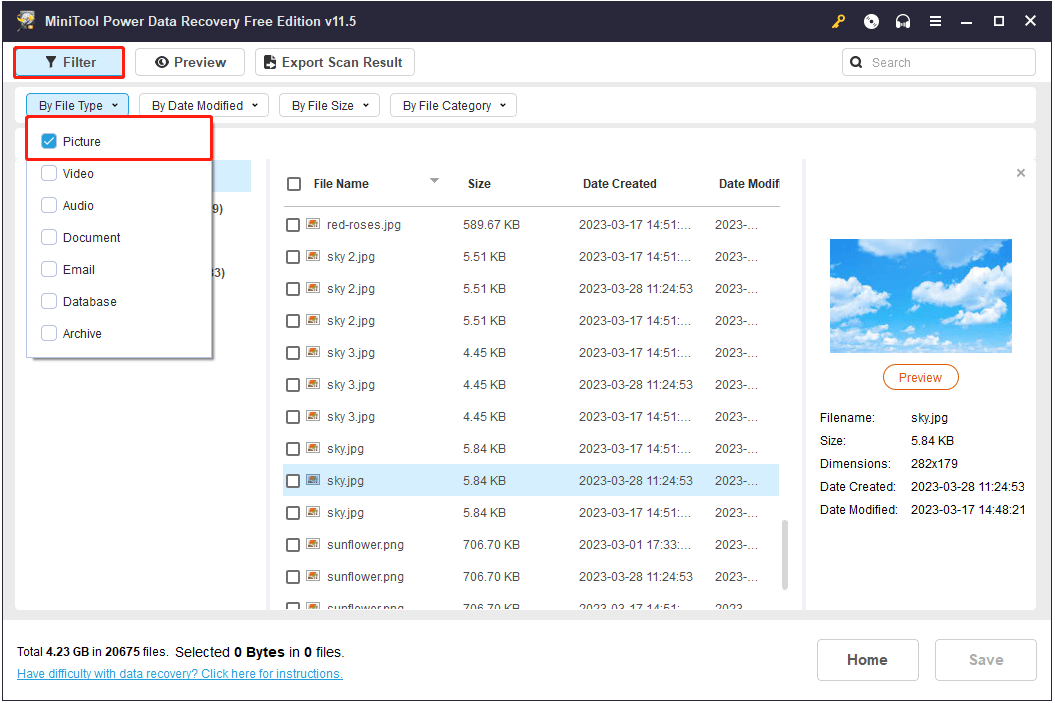This screenshot has height=703, width=1055.
Task: Open the By Date Modified dropdown
Action: (x=204, y=106)
